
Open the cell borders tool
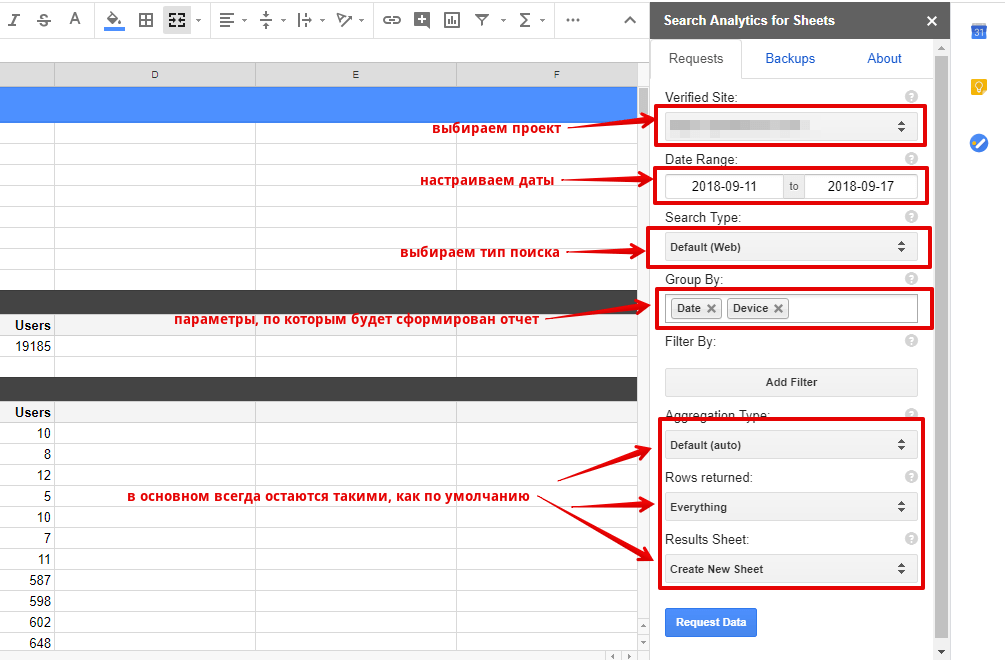146,20
